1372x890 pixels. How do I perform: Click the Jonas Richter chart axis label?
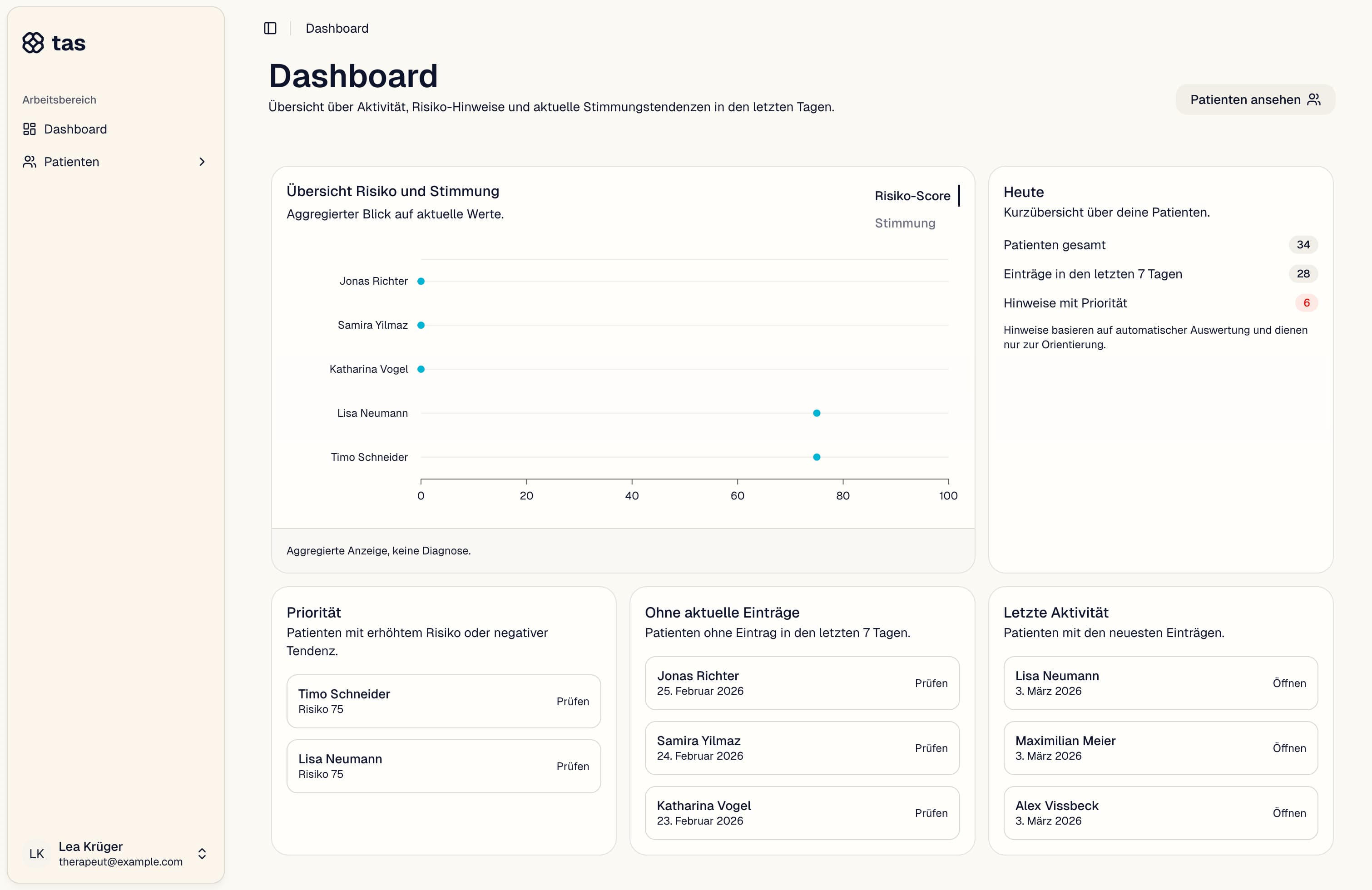pyautogui.click(x=374, y=281)
